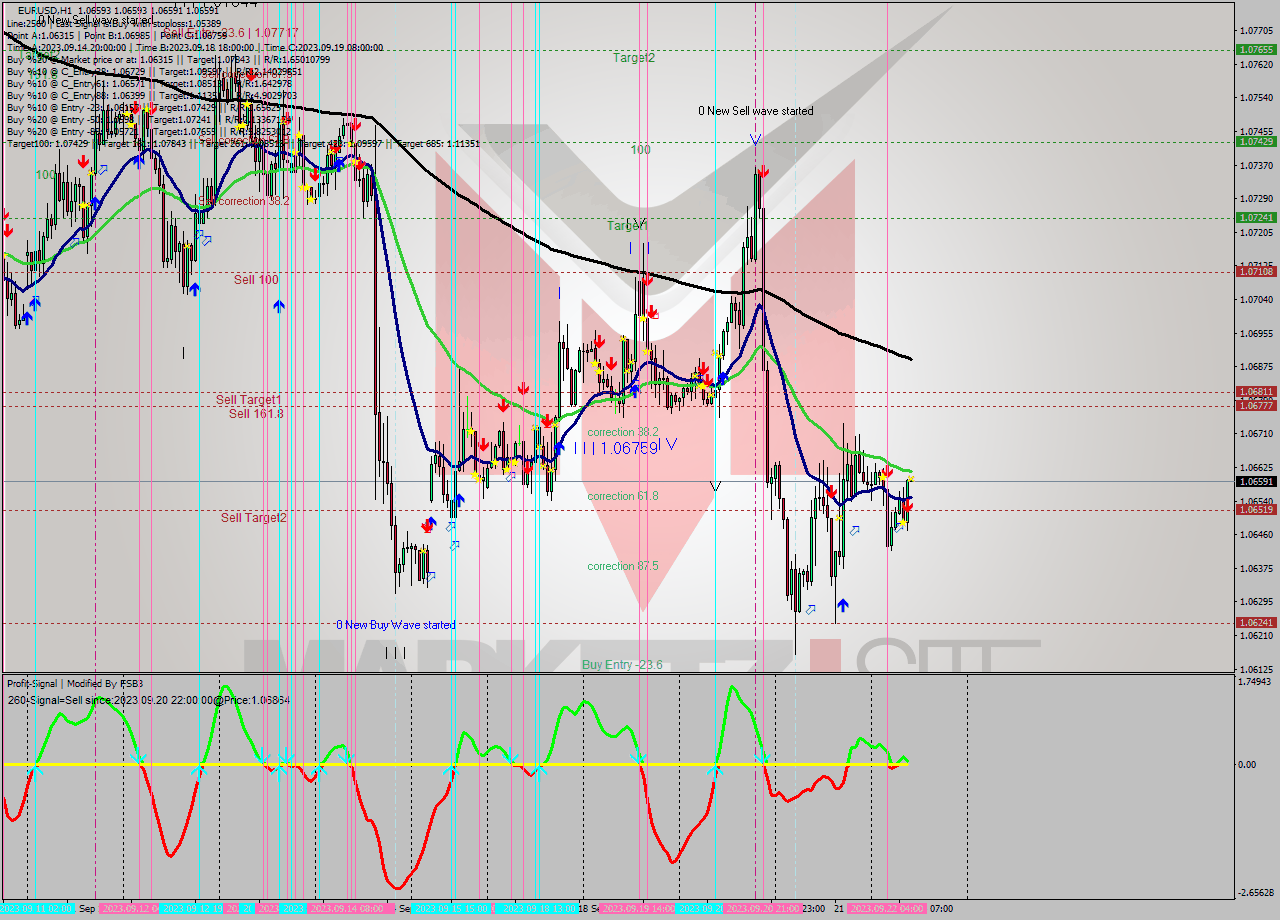Click the Profit-Signal indicator title
The image size is (1280, 920).
(75, 684)
